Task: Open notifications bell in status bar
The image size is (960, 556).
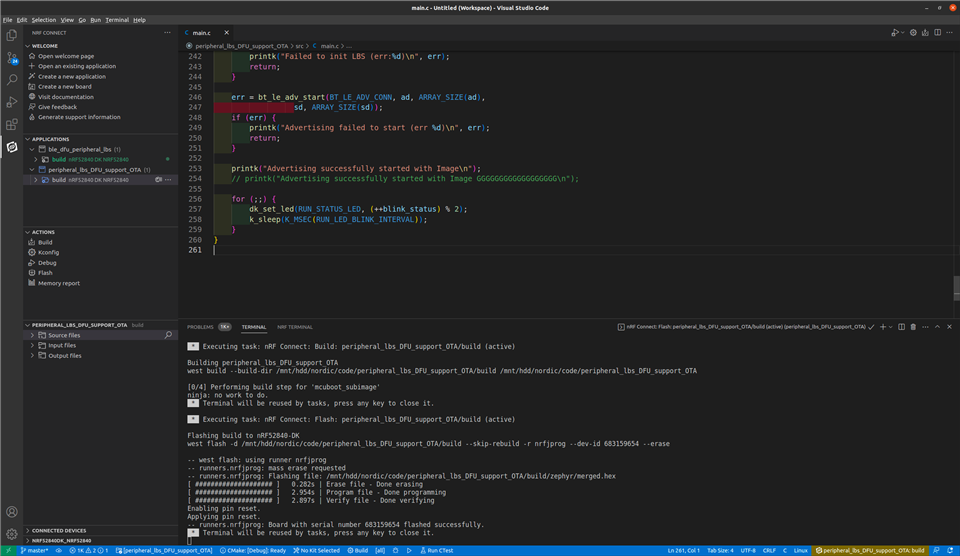Action: (950, 550)
